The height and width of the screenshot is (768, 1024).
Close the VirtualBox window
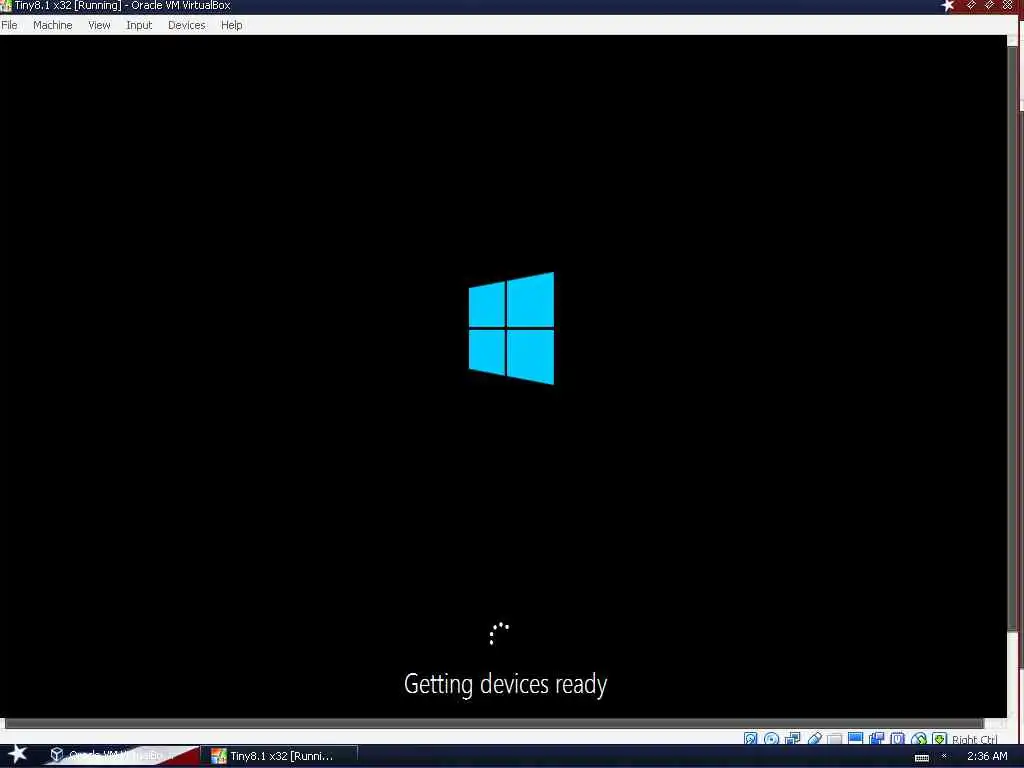[x=1007, y=5]
